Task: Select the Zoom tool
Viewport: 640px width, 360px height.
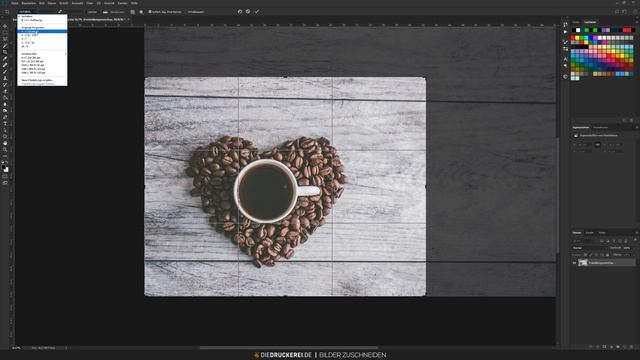Action: coord(5,150)
